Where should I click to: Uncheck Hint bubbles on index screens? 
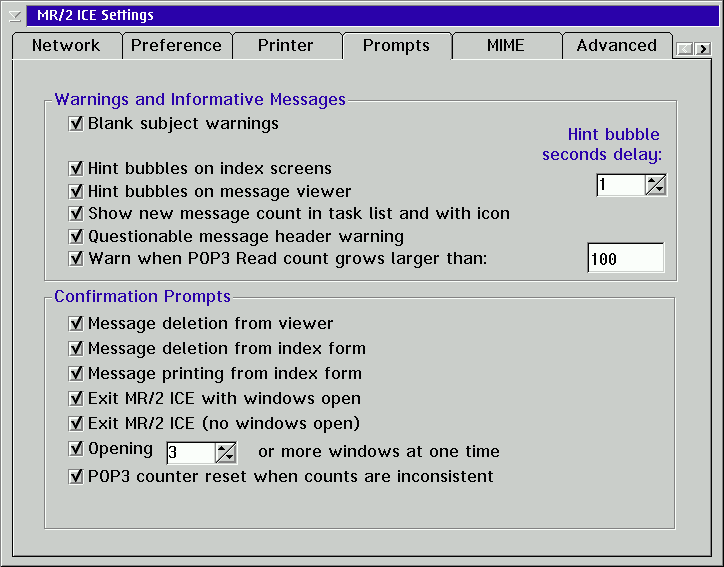click(x=76, y=169)
